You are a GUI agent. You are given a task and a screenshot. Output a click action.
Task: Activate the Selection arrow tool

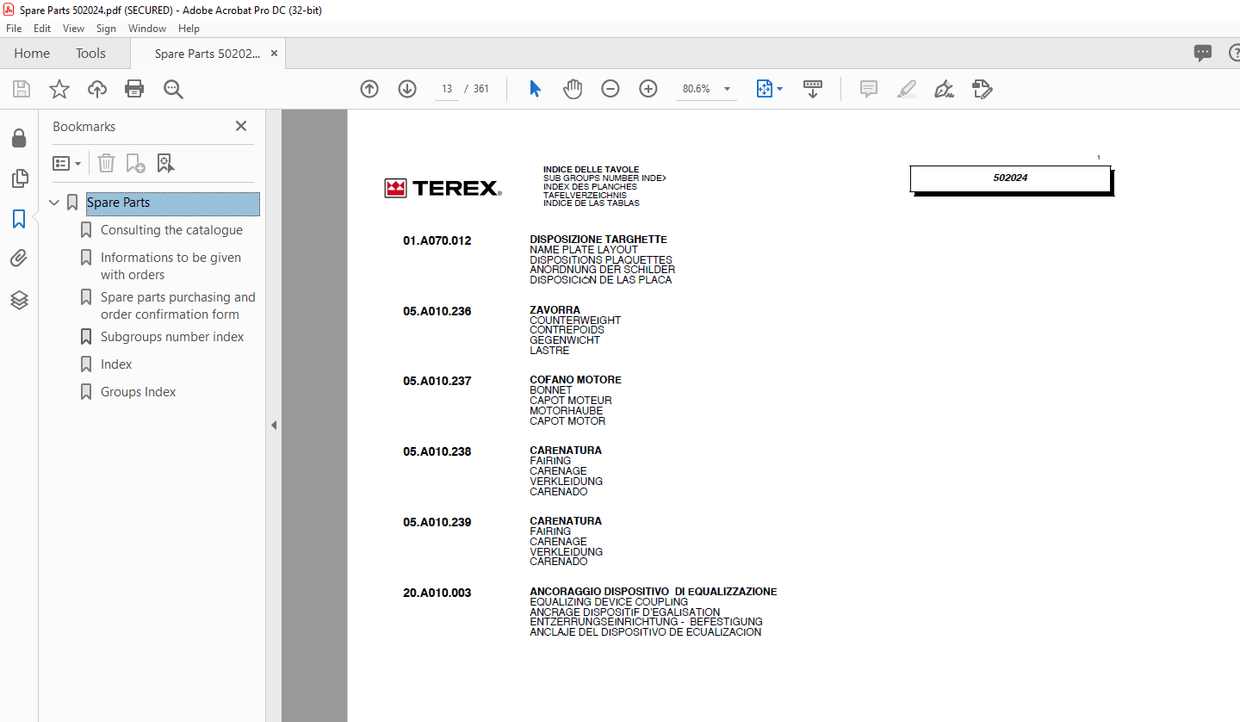click(534, 88)
